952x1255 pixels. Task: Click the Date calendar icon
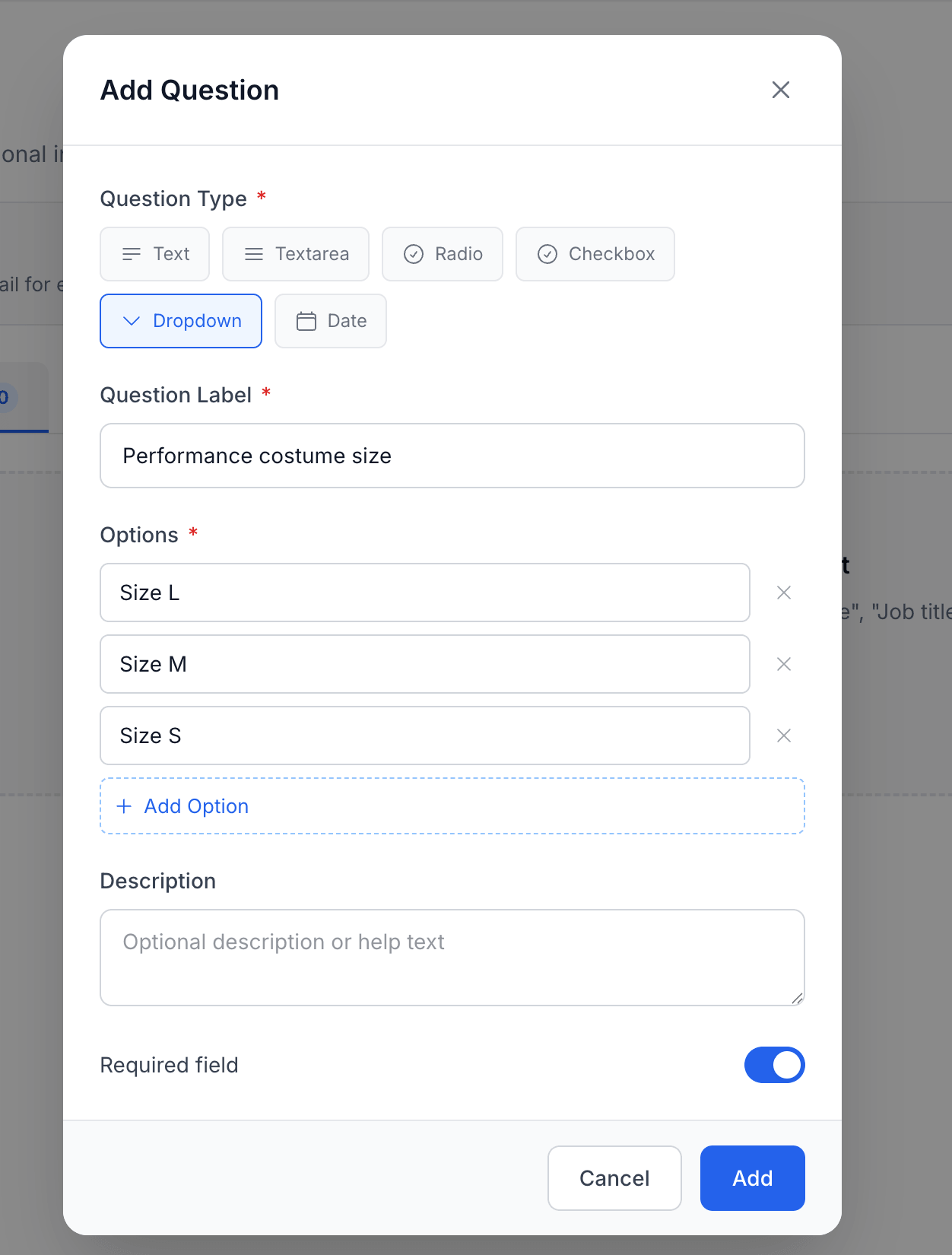tap(306, 321)
